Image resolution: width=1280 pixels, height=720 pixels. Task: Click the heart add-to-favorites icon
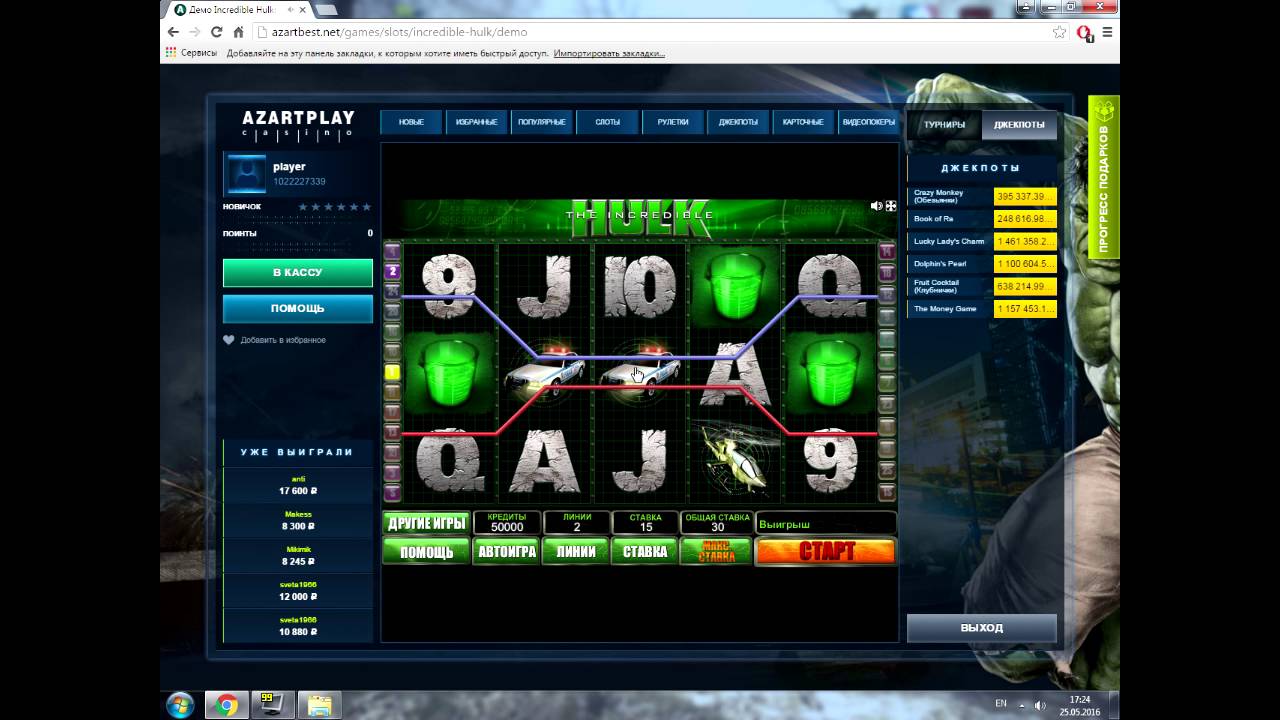229,340
